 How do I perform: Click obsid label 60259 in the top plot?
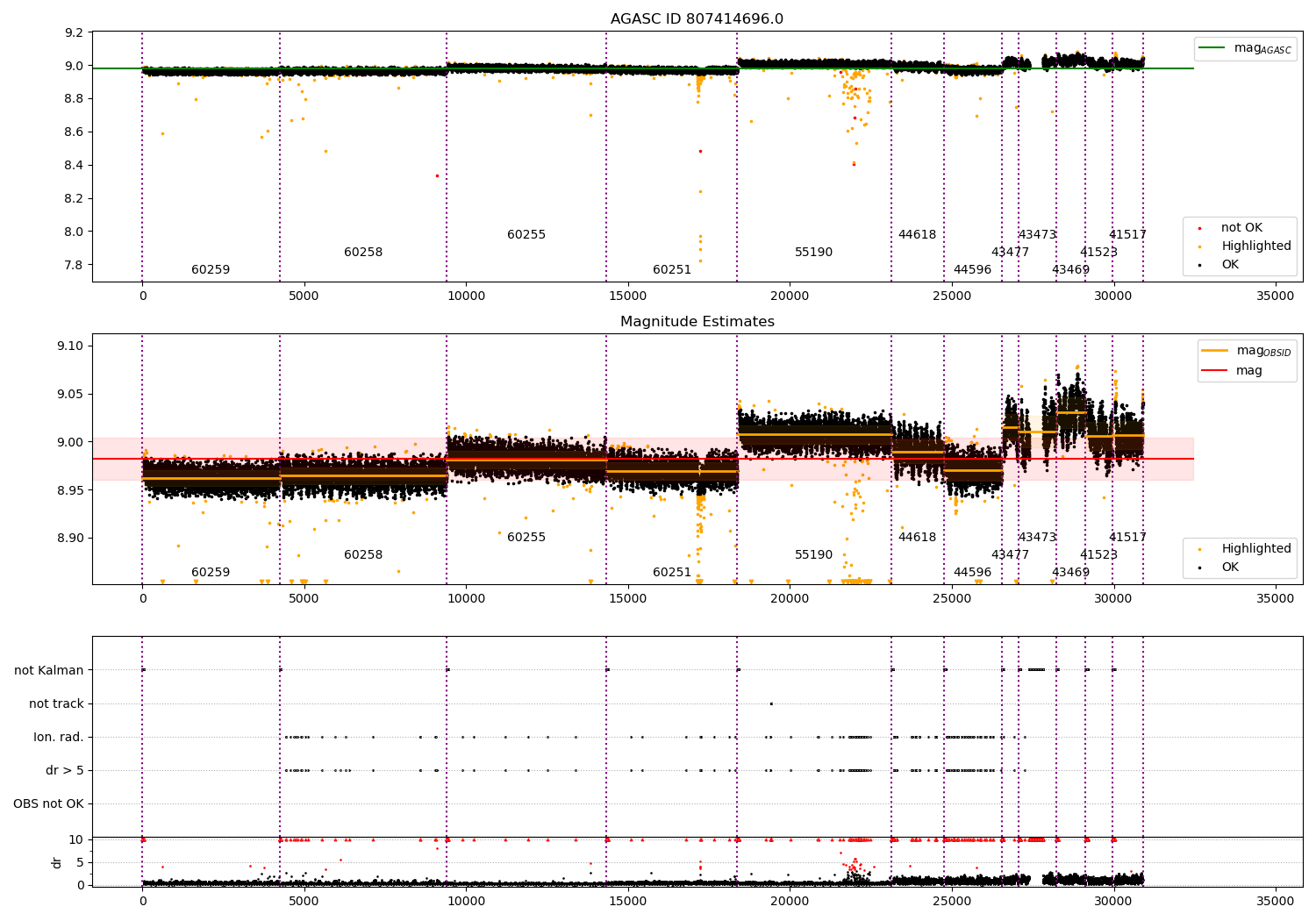[211, 270]
